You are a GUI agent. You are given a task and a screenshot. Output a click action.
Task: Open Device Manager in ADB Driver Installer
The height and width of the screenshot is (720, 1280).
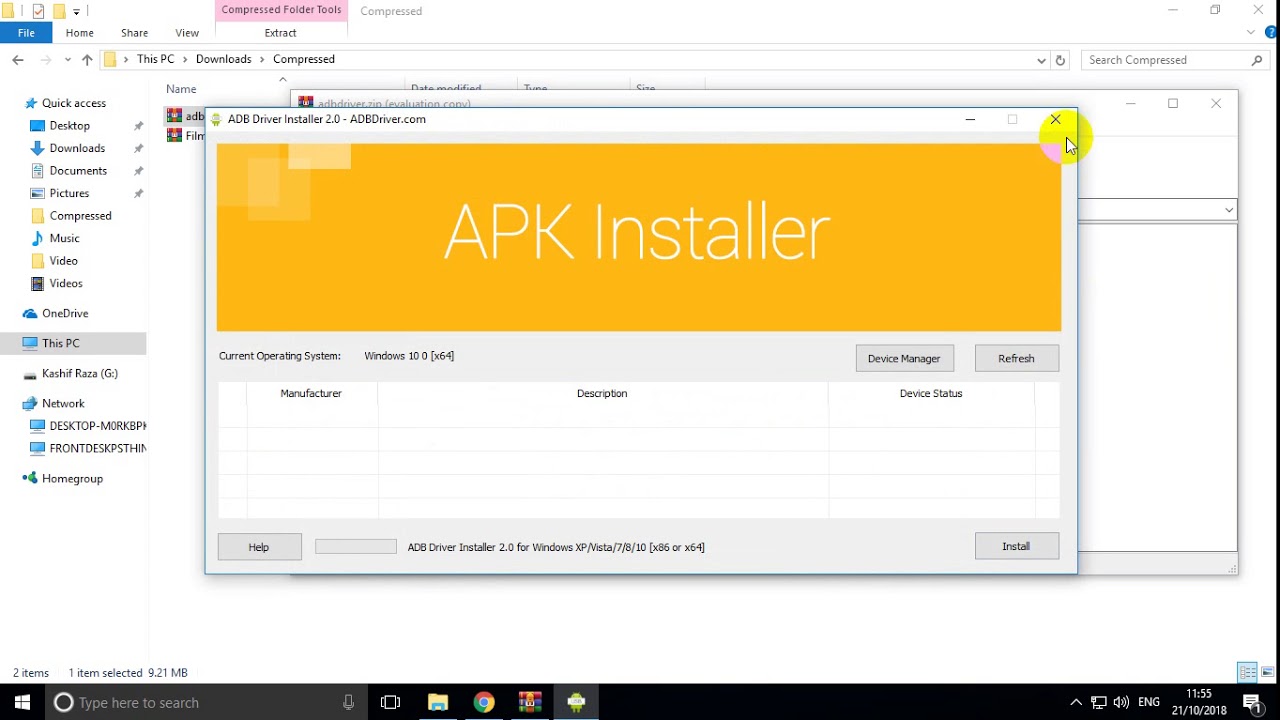coord(904,358)
